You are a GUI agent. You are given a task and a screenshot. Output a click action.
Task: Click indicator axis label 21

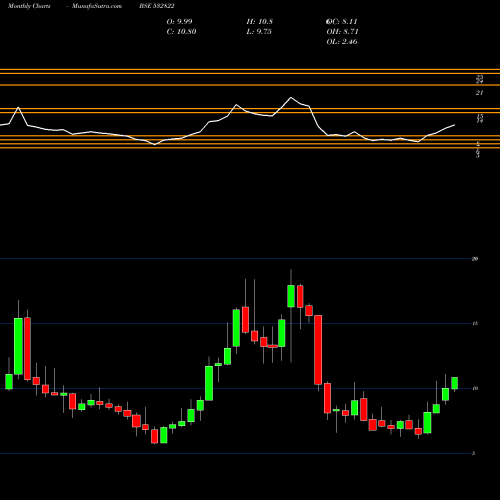(479, 93)
